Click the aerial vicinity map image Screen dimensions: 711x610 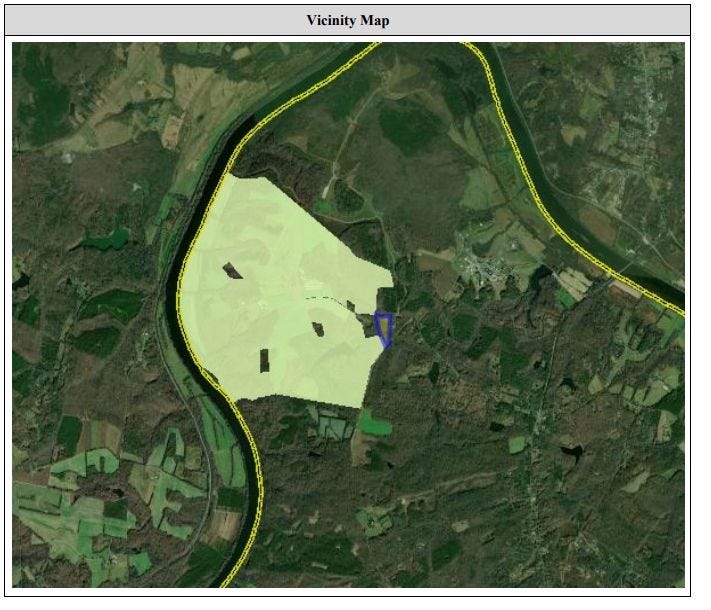(348, 315)
